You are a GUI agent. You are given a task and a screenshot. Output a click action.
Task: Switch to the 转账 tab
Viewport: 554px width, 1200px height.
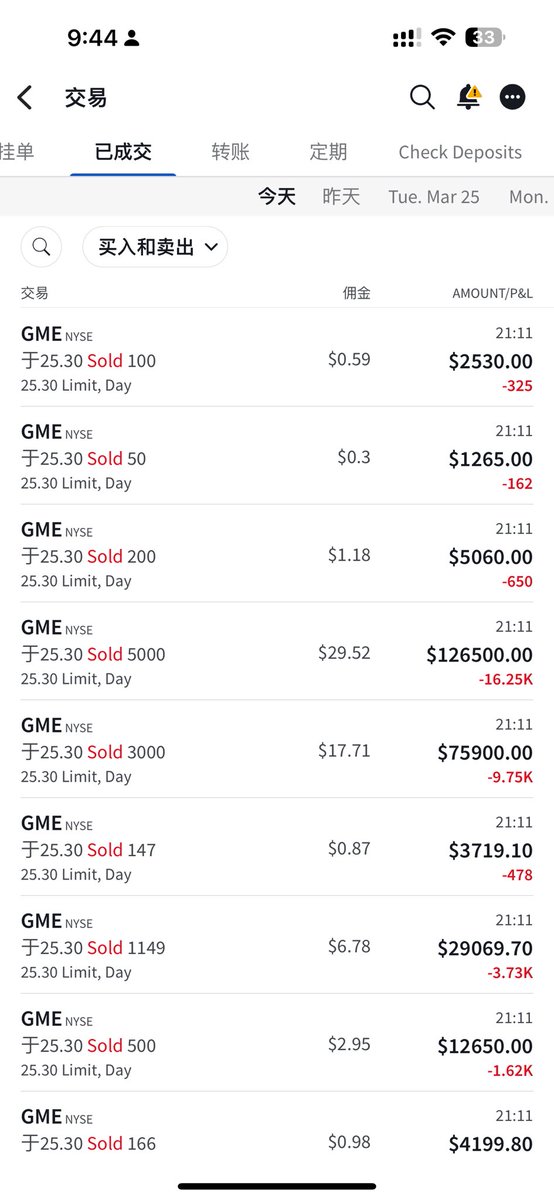pyautogui.click(x=230, y=152)
